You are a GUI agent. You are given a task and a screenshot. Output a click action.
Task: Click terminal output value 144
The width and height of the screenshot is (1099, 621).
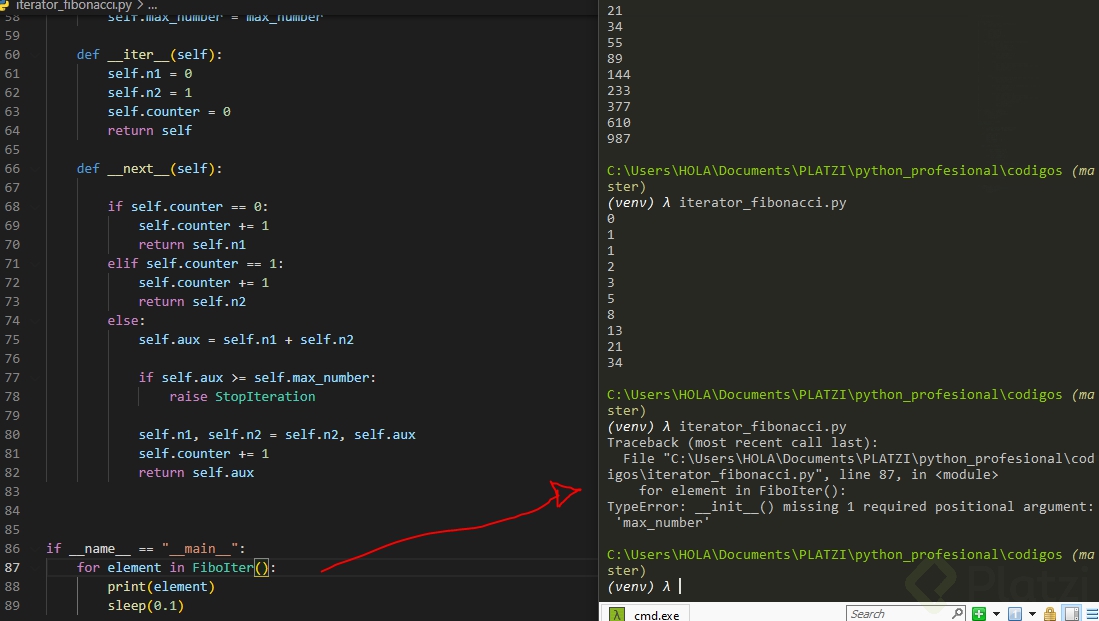click(619, 74)
